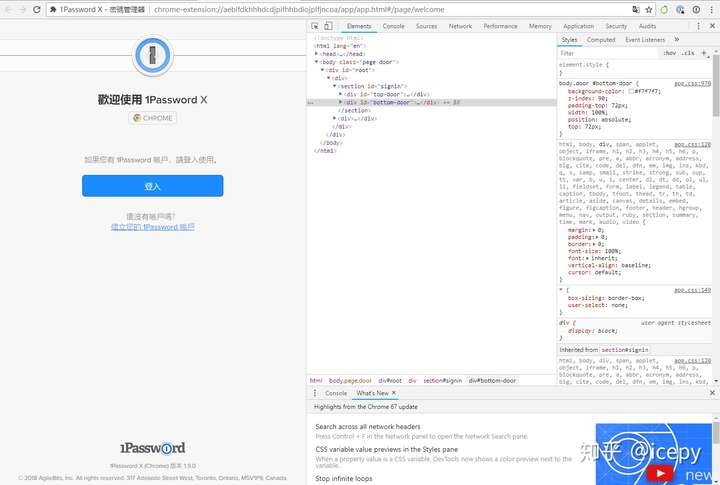Expand the div id bottom-door node
The image size is (720, 485).
[x=340, y=102]
